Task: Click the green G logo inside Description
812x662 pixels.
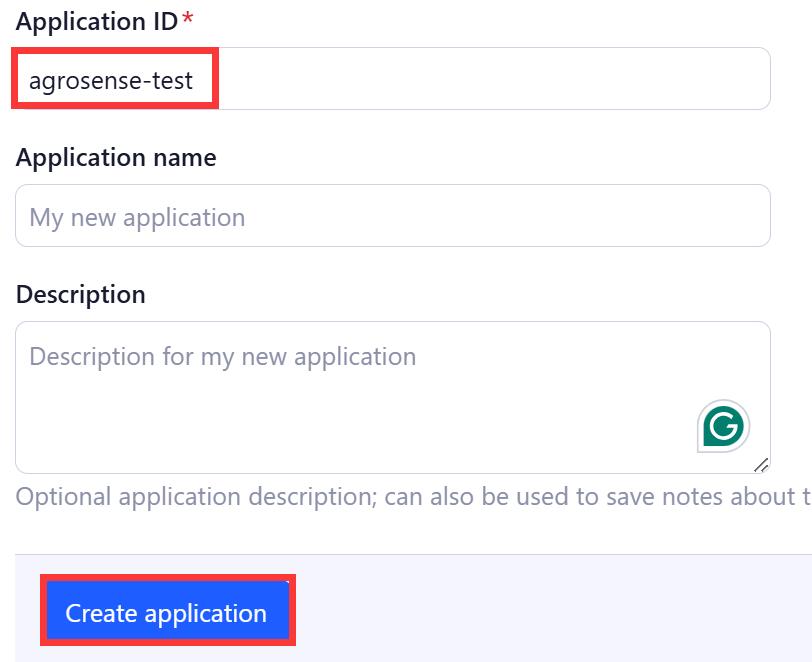Action: click(x=723, y=426)
